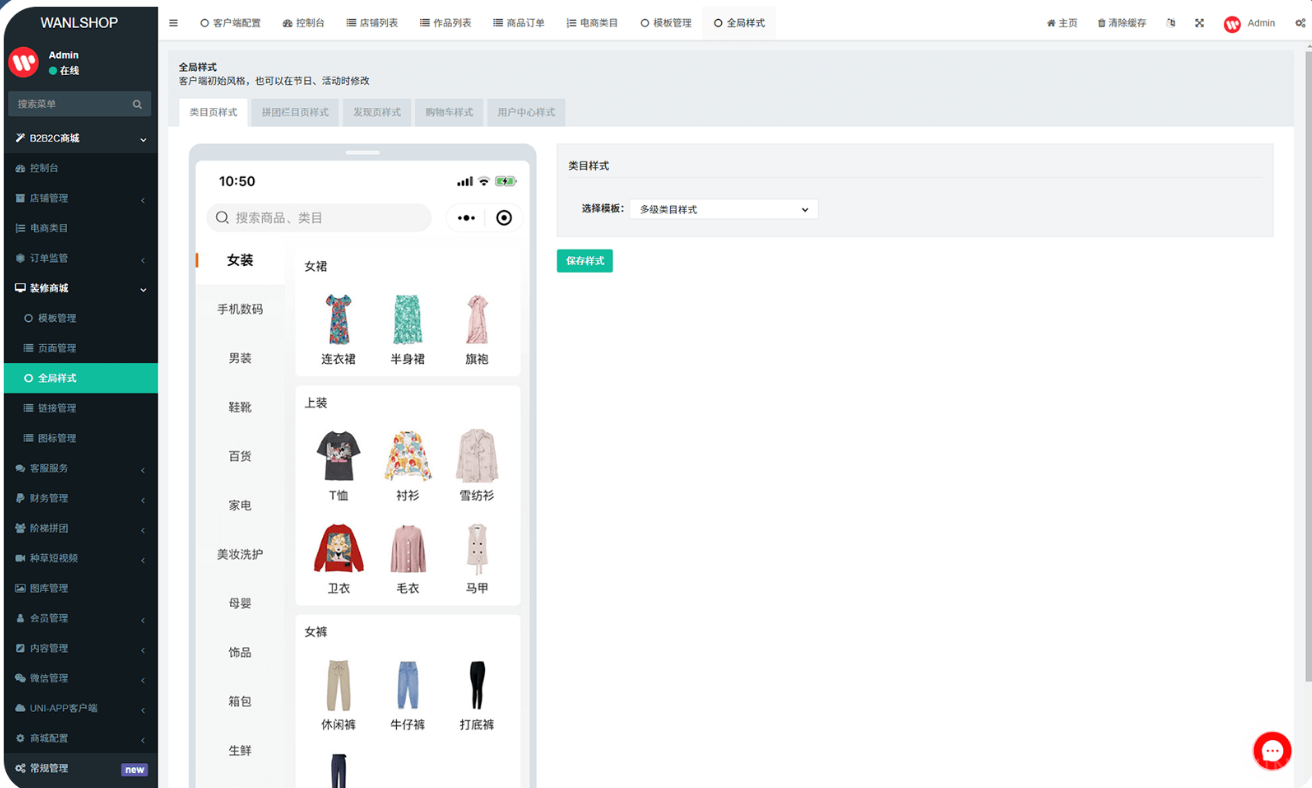Select the 卫衣 product image
The height and width of the screenshot is (788, 1312).
(x=338, y=548)
